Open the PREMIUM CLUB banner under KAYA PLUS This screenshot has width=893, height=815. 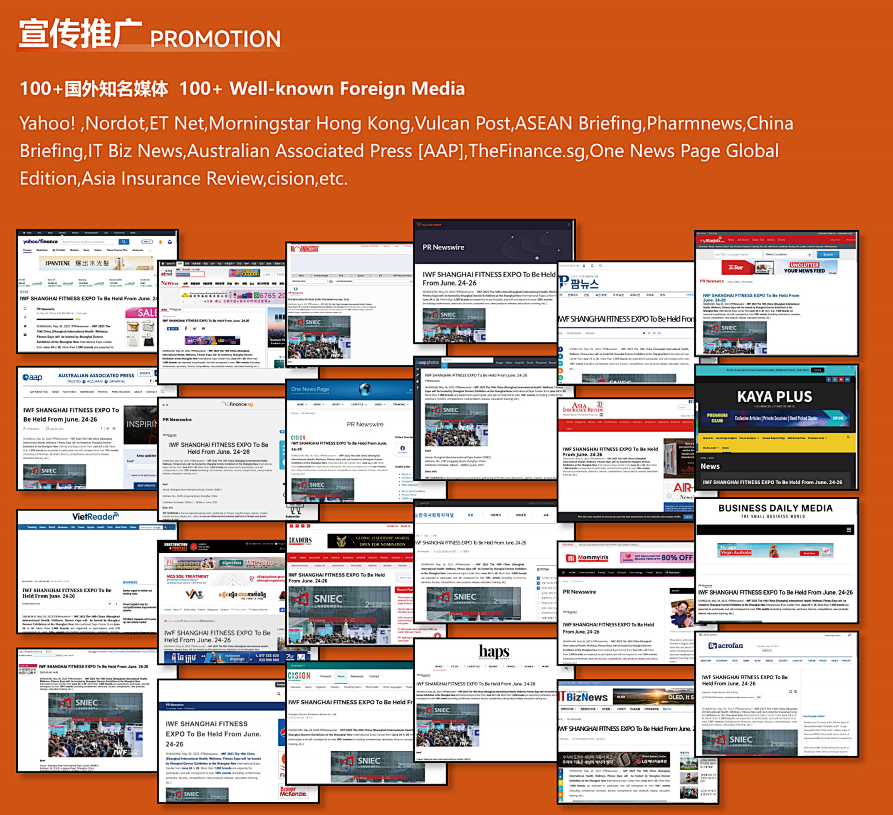775,418
